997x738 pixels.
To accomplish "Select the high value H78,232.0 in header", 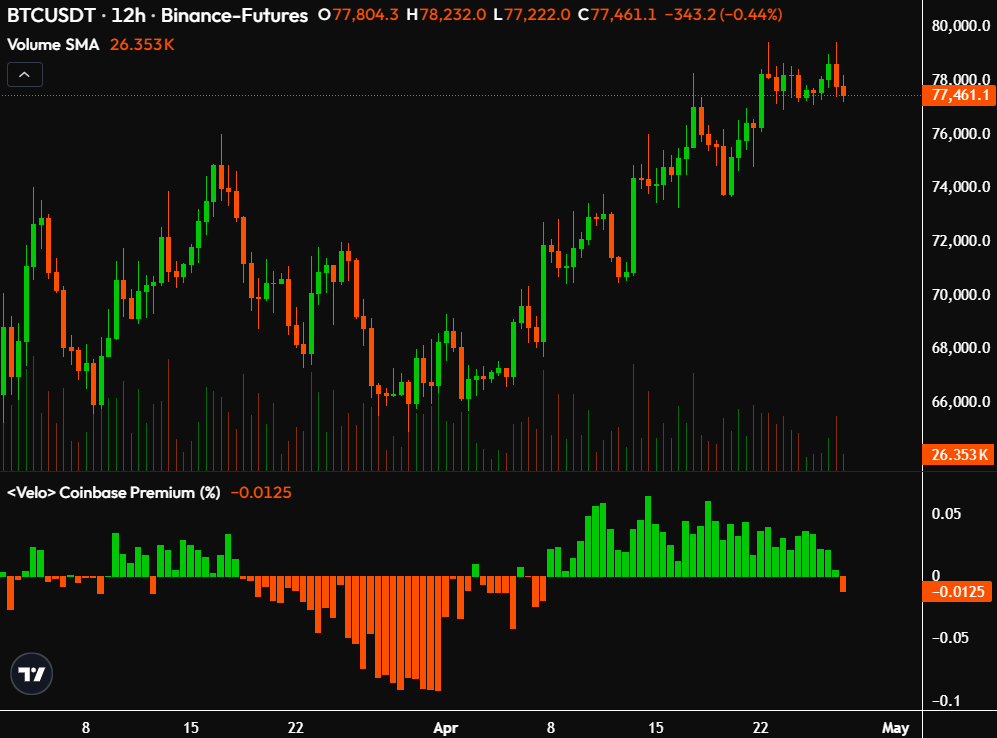I will point(446,15).
